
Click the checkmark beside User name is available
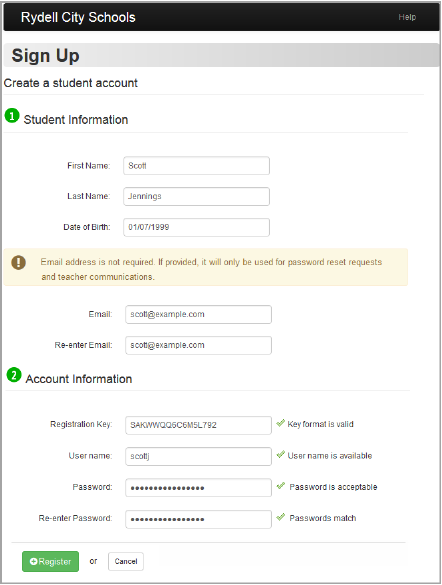click(x=280, y=454)
